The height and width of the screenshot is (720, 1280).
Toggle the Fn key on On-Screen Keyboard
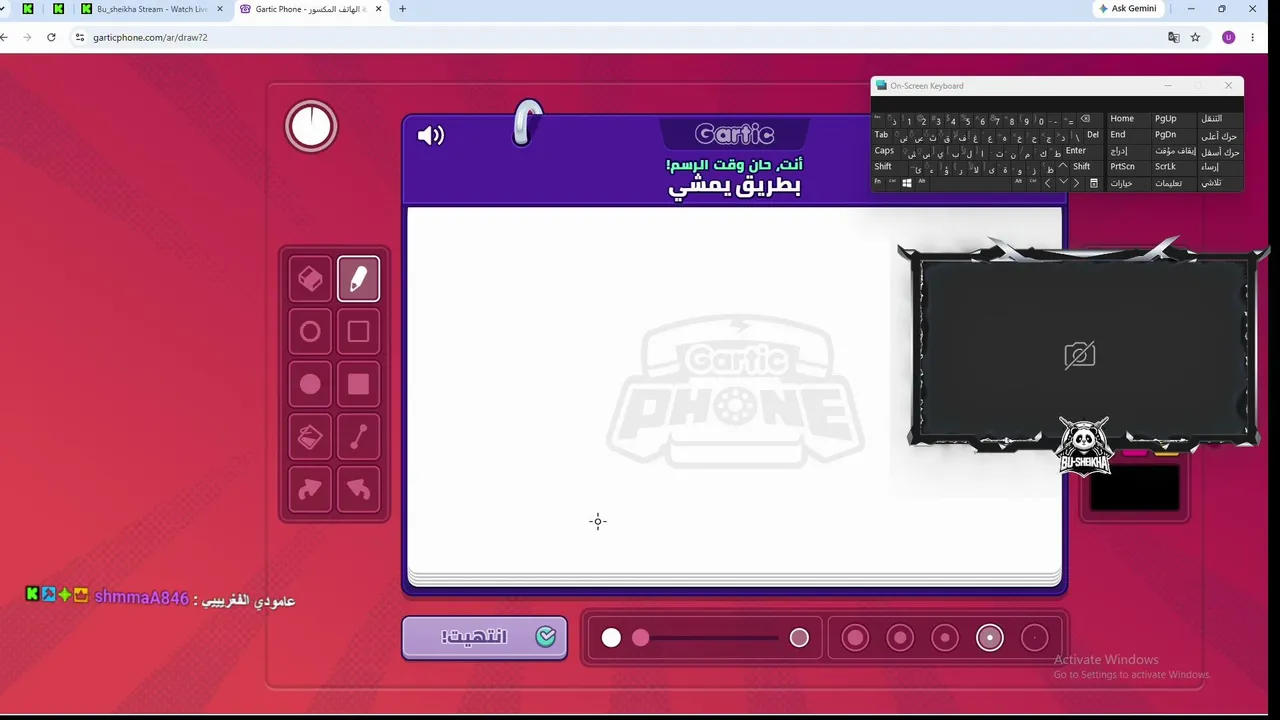click(878, 183)
